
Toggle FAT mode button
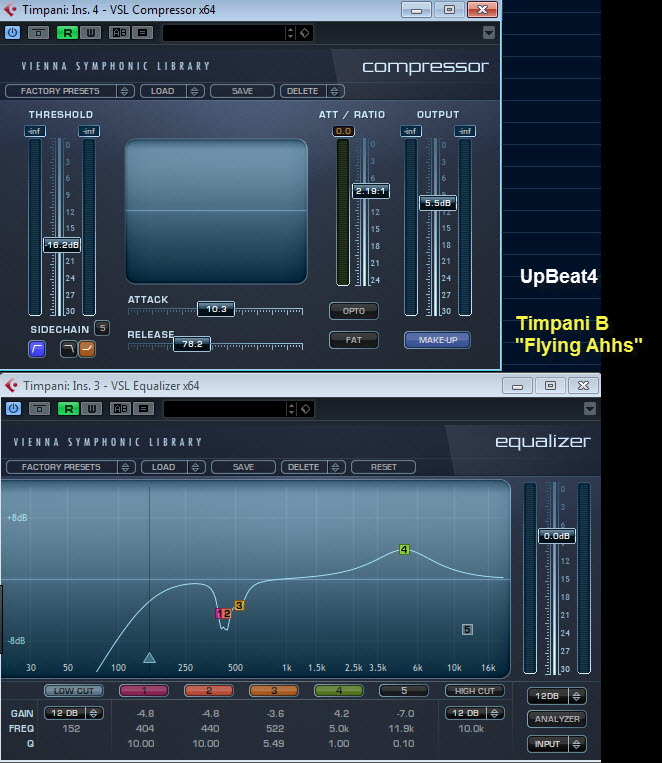(354, 340)
